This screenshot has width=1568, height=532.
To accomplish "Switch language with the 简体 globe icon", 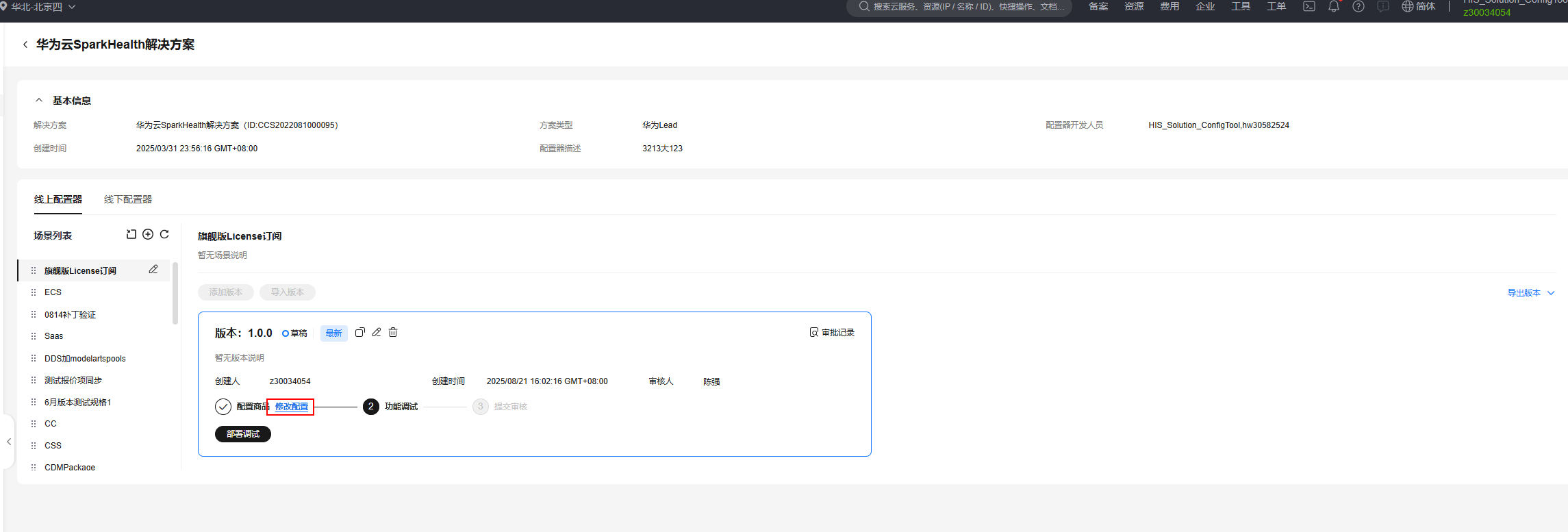I will (x=1419, y=6).
